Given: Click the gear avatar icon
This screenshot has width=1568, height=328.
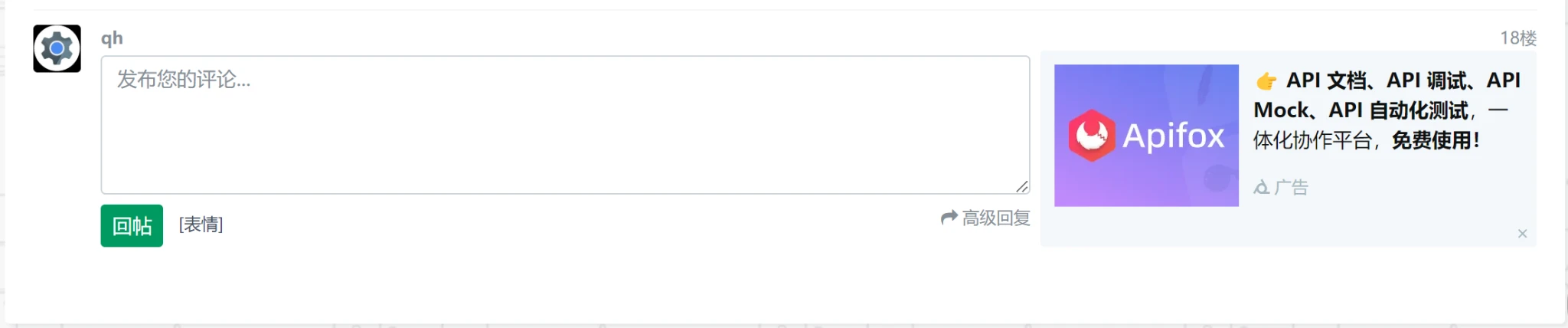Looking at the screenshot, I should pos(57,48).
